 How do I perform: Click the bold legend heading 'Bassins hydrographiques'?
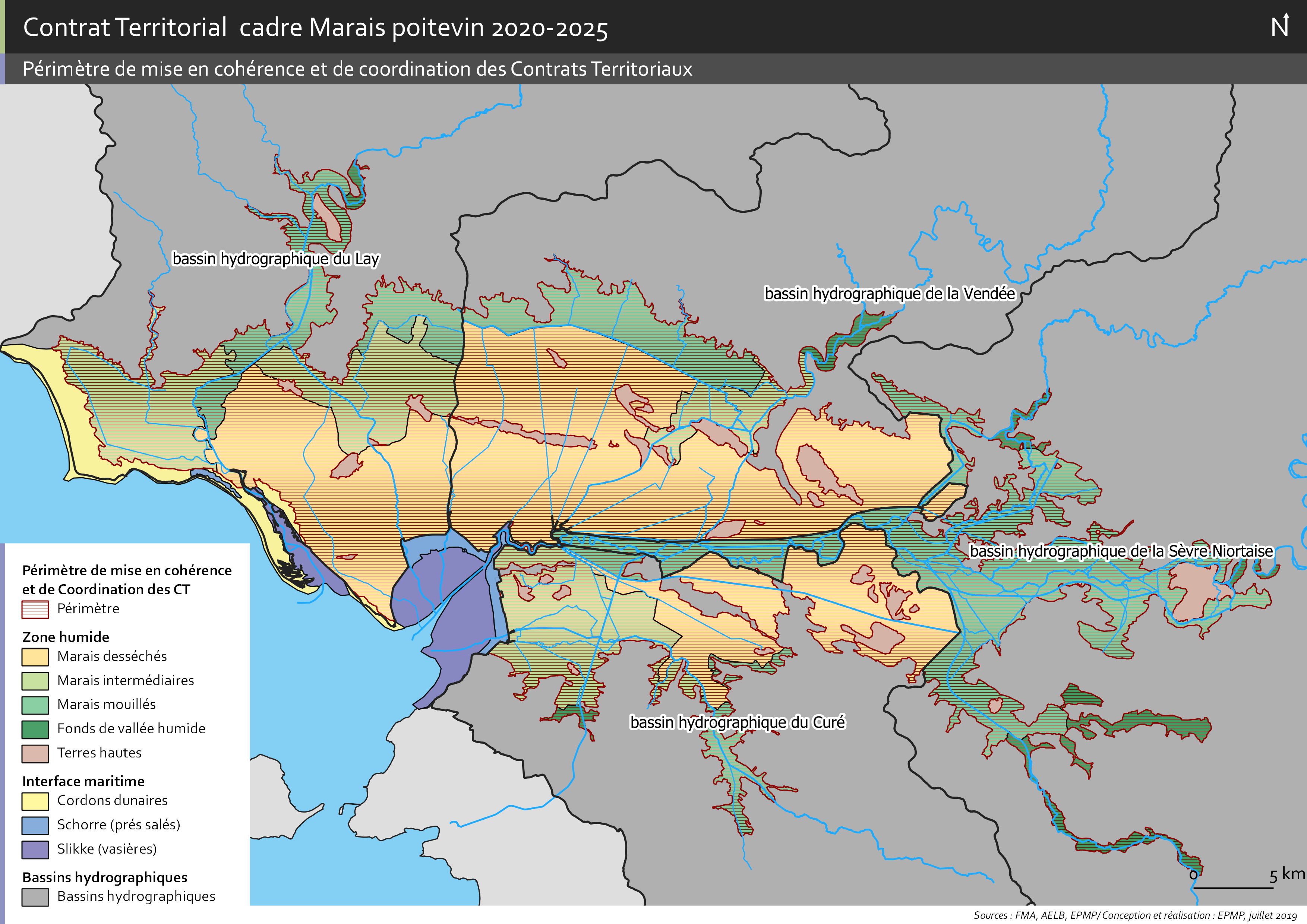point(105,877)
